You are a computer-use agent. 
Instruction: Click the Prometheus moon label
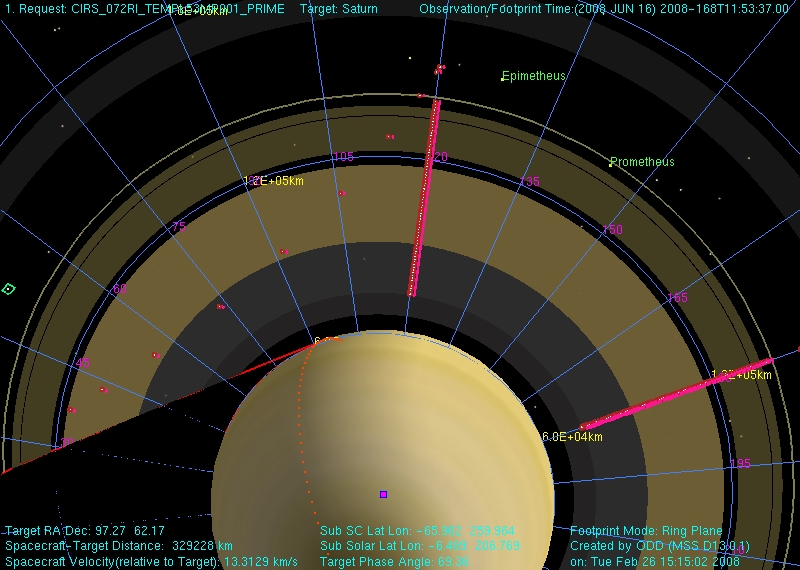(x=642, y=162)
